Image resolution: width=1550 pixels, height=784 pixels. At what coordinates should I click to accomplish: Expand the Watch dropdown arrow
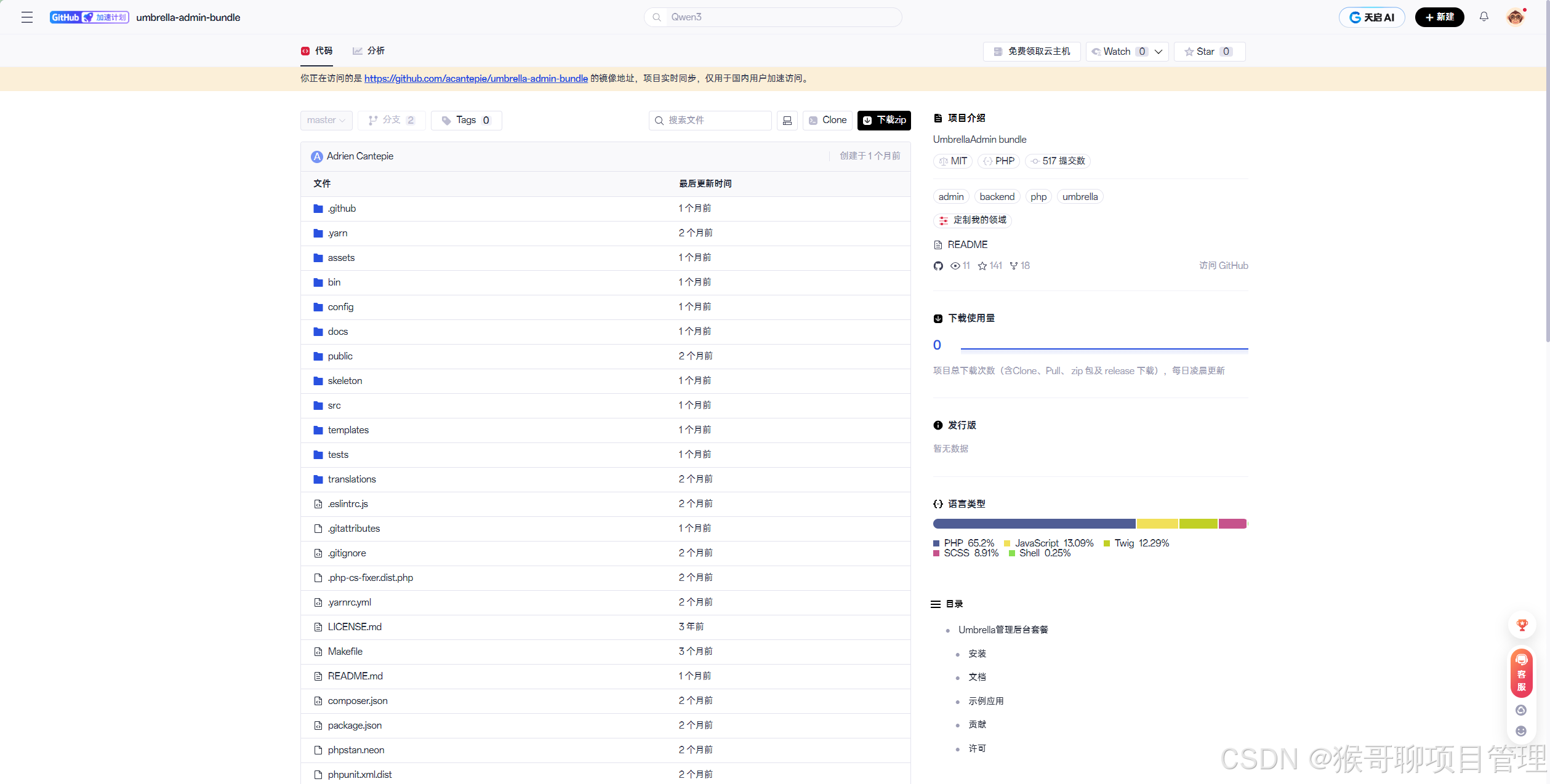tap(1158, 52)
